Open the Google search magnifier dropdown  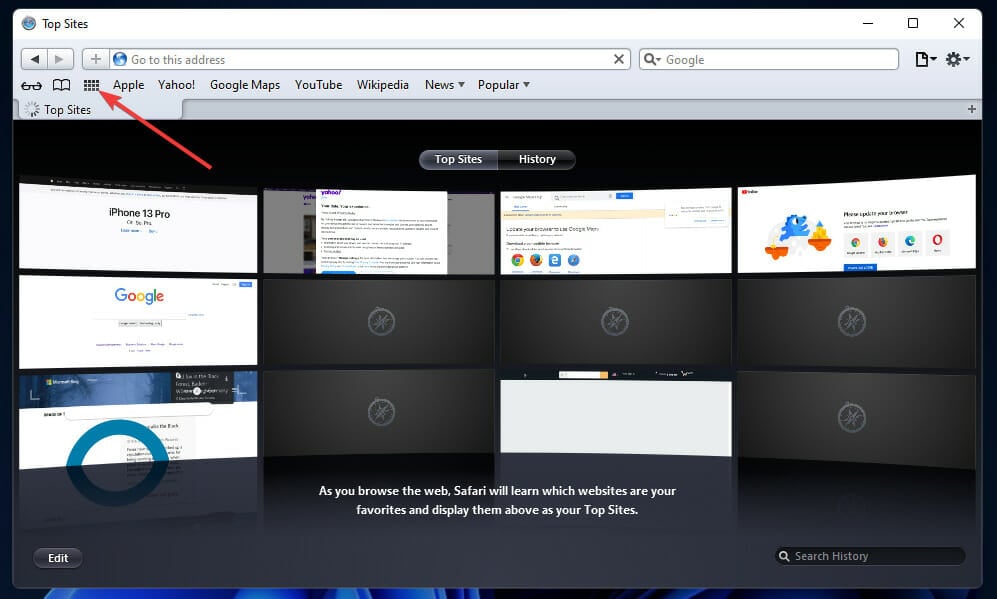[652, 59]
